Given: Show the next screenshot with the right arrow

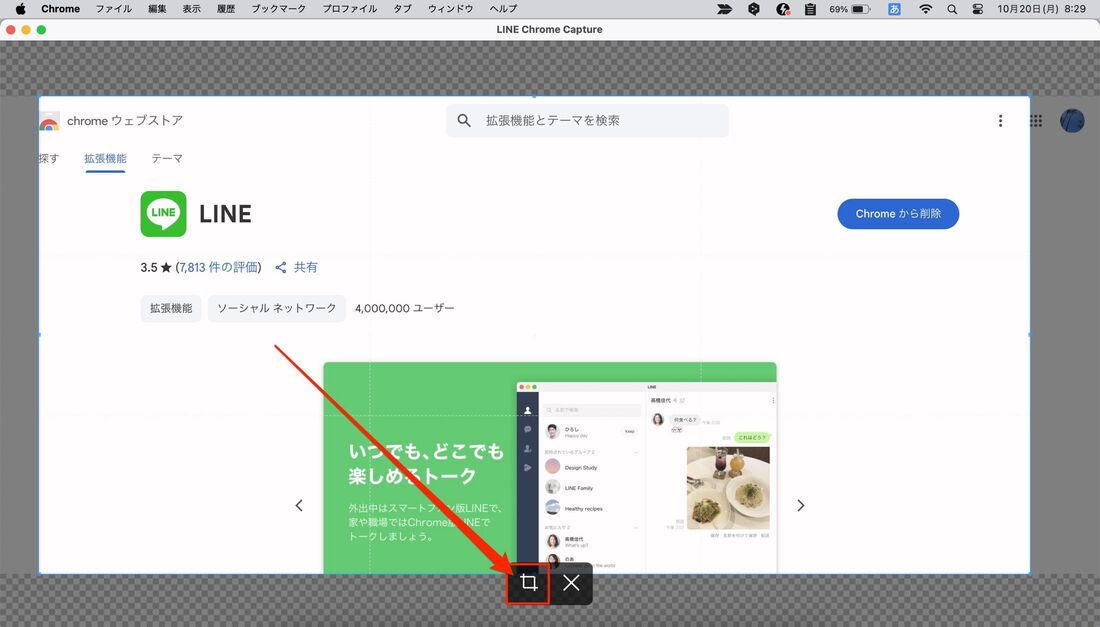Looking at the screenshot, I should [800, 505].
